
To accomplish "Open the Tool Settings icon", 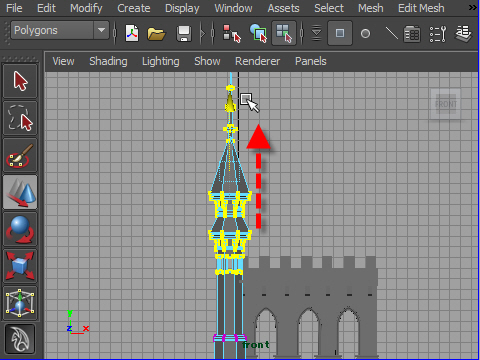I will coord(437,34).
